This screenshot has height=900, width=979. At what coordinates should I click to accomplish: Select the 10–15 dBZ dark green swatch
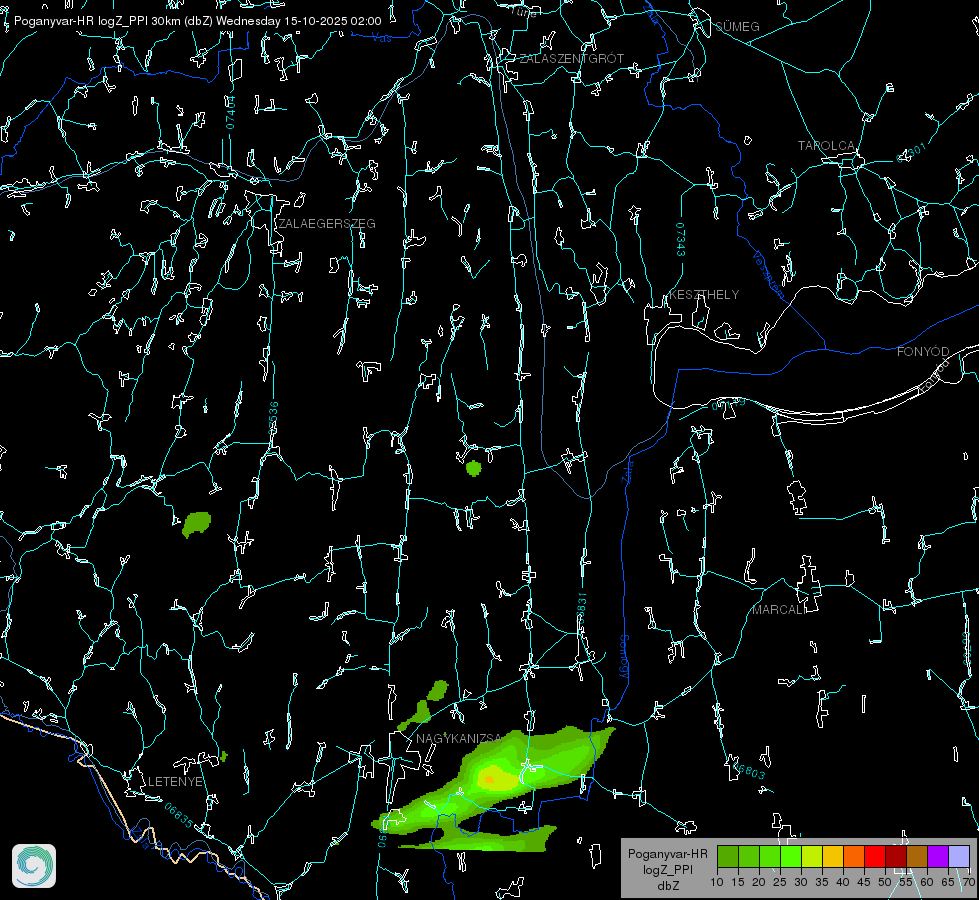(x=727, y=856)
